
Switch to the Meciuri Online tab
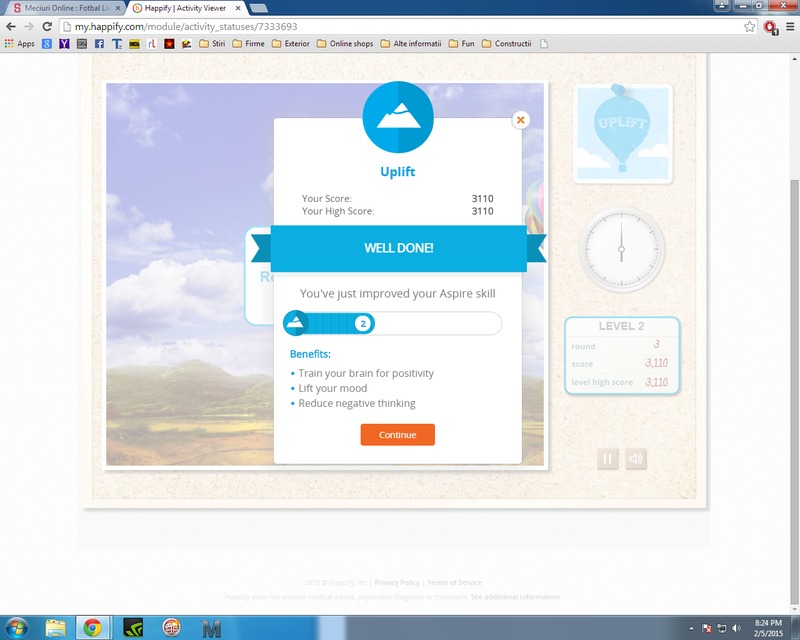[x=64, y=8]
